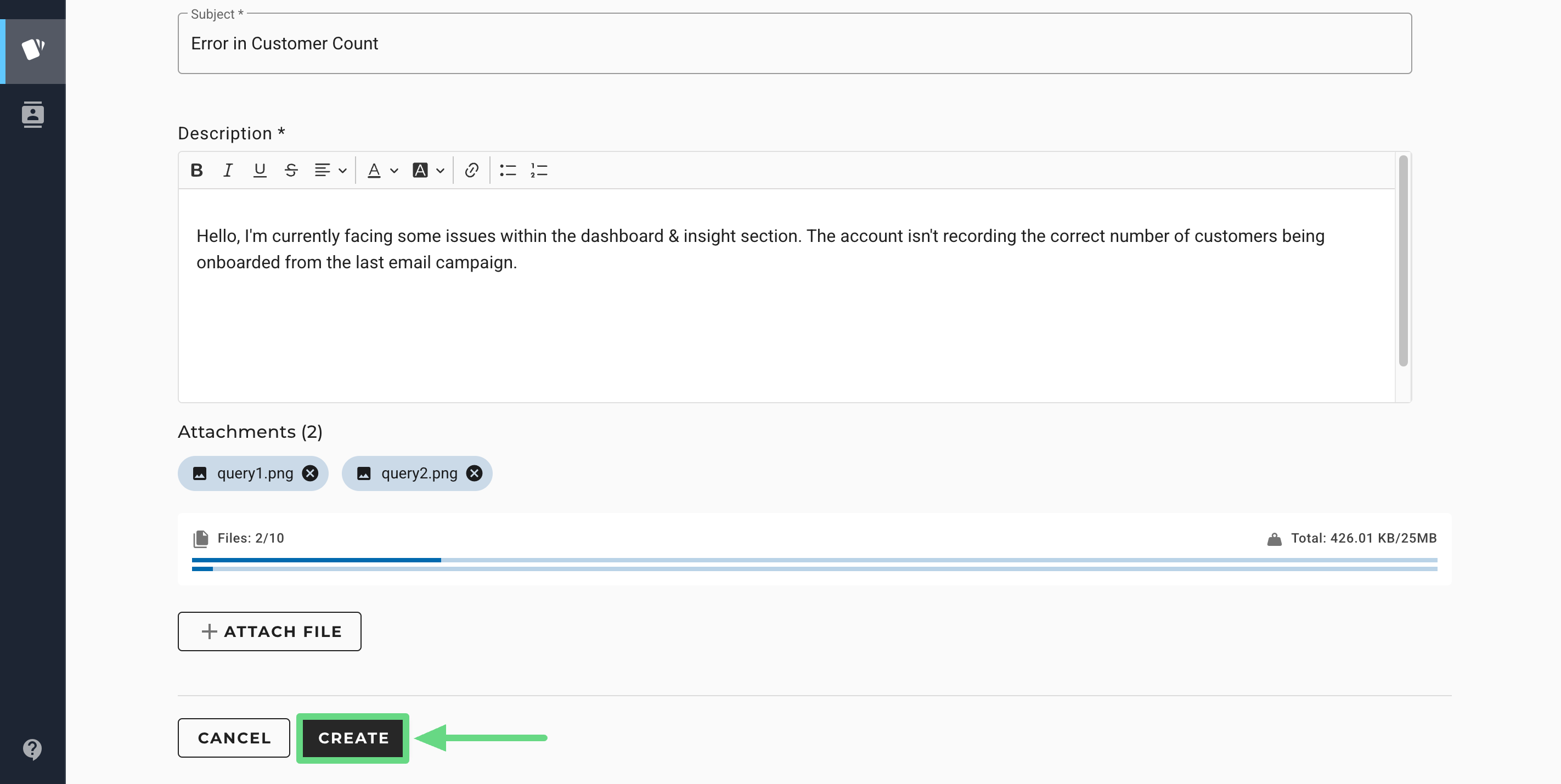Apply italic formatting to description
This screenshot has height=784, width=1561.
click(x=228, y=170)
